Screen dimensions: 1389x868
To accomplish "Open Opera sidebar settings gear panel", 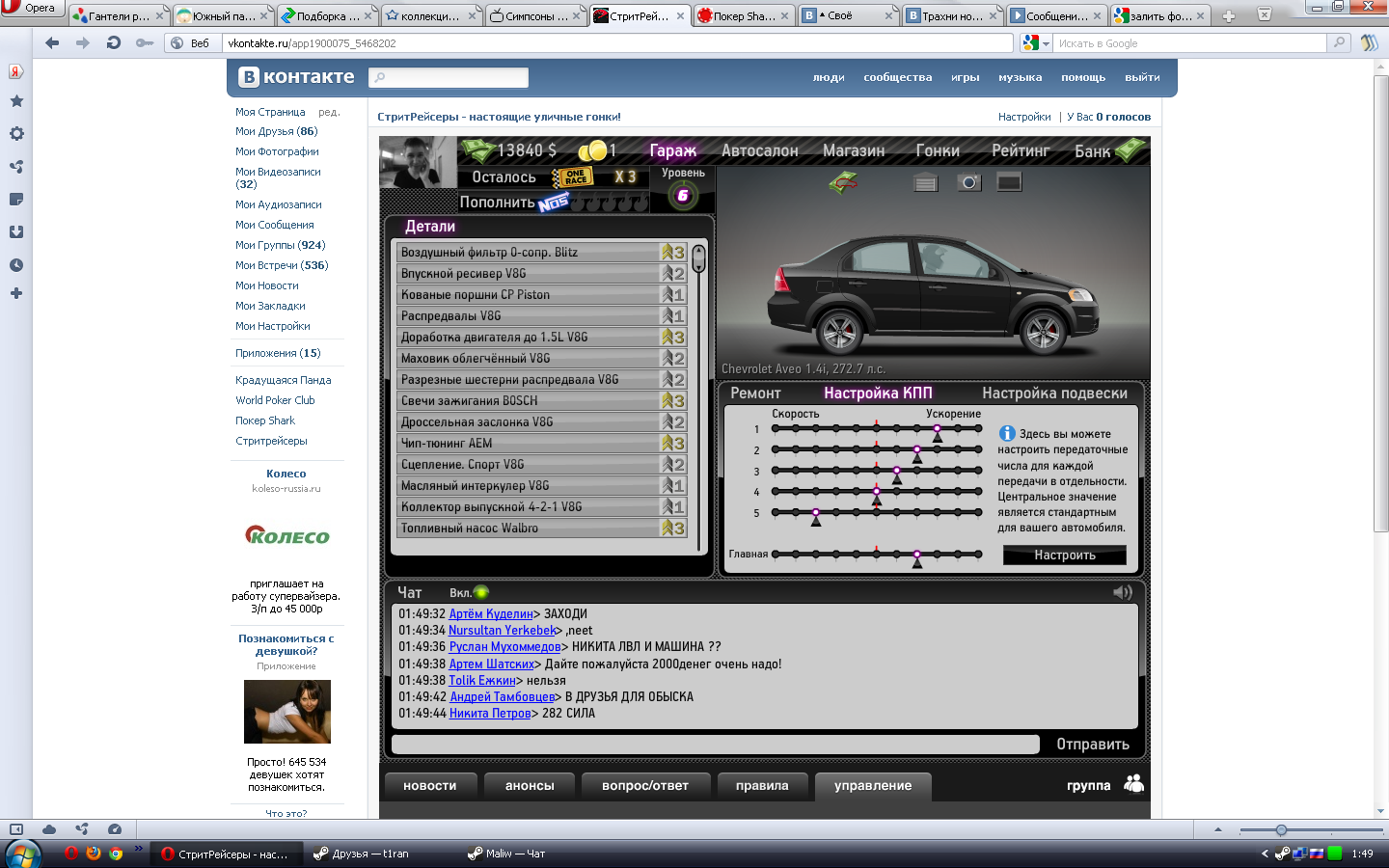I will 16,134.
